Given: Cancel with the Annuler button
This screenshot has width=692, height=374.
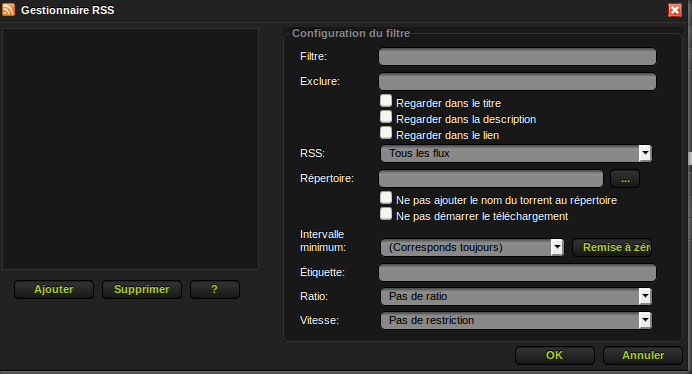Looking at the screenshot, I should click(643, 355).
